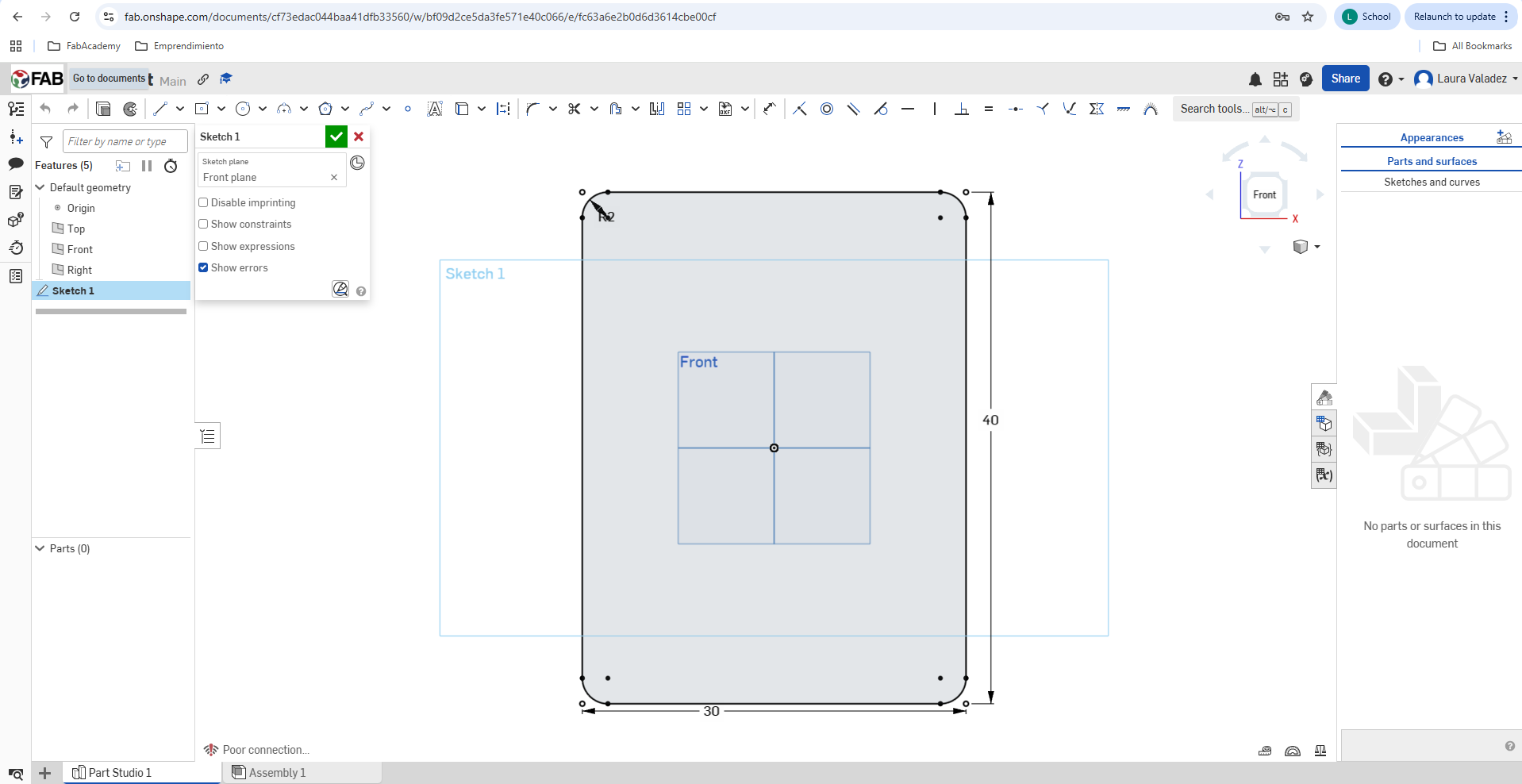
Task: Apply the Horizontal constraint
Action: [x=908, y=109]
